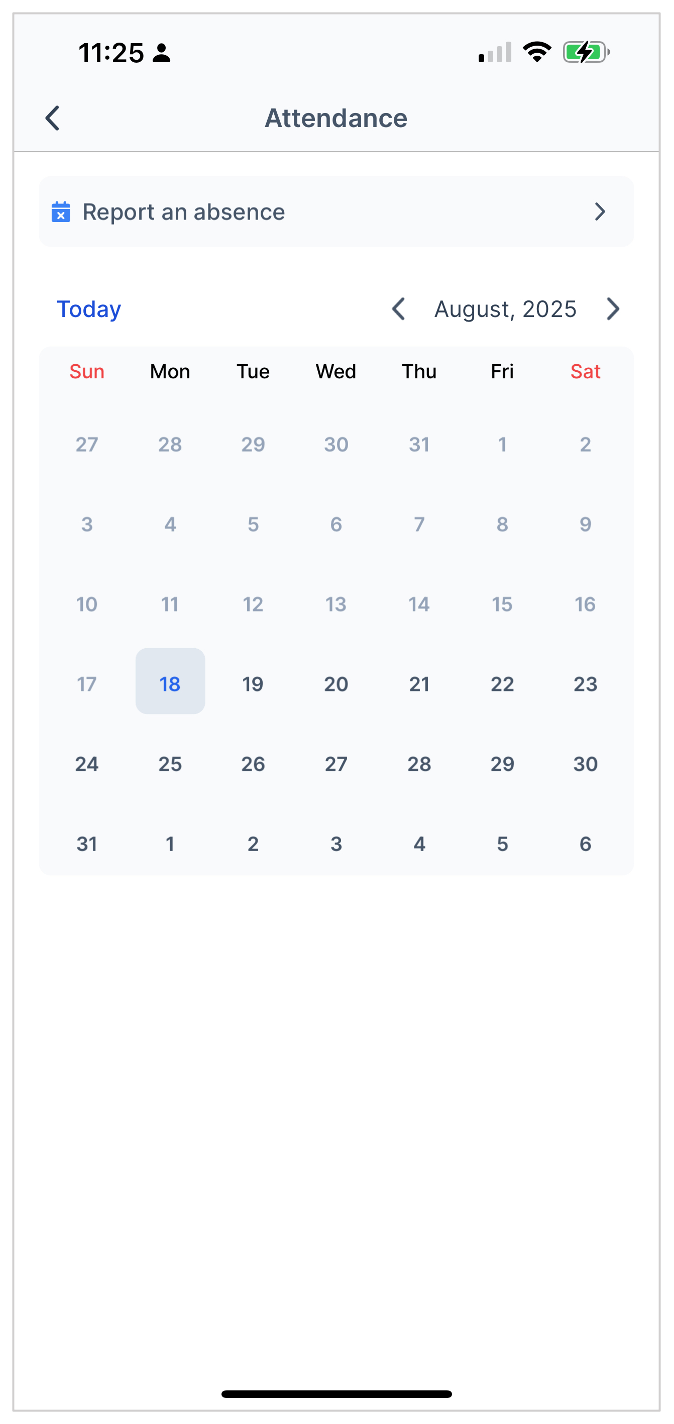
Task: Select Sunday August 31
Action: (x=87, y=844)
